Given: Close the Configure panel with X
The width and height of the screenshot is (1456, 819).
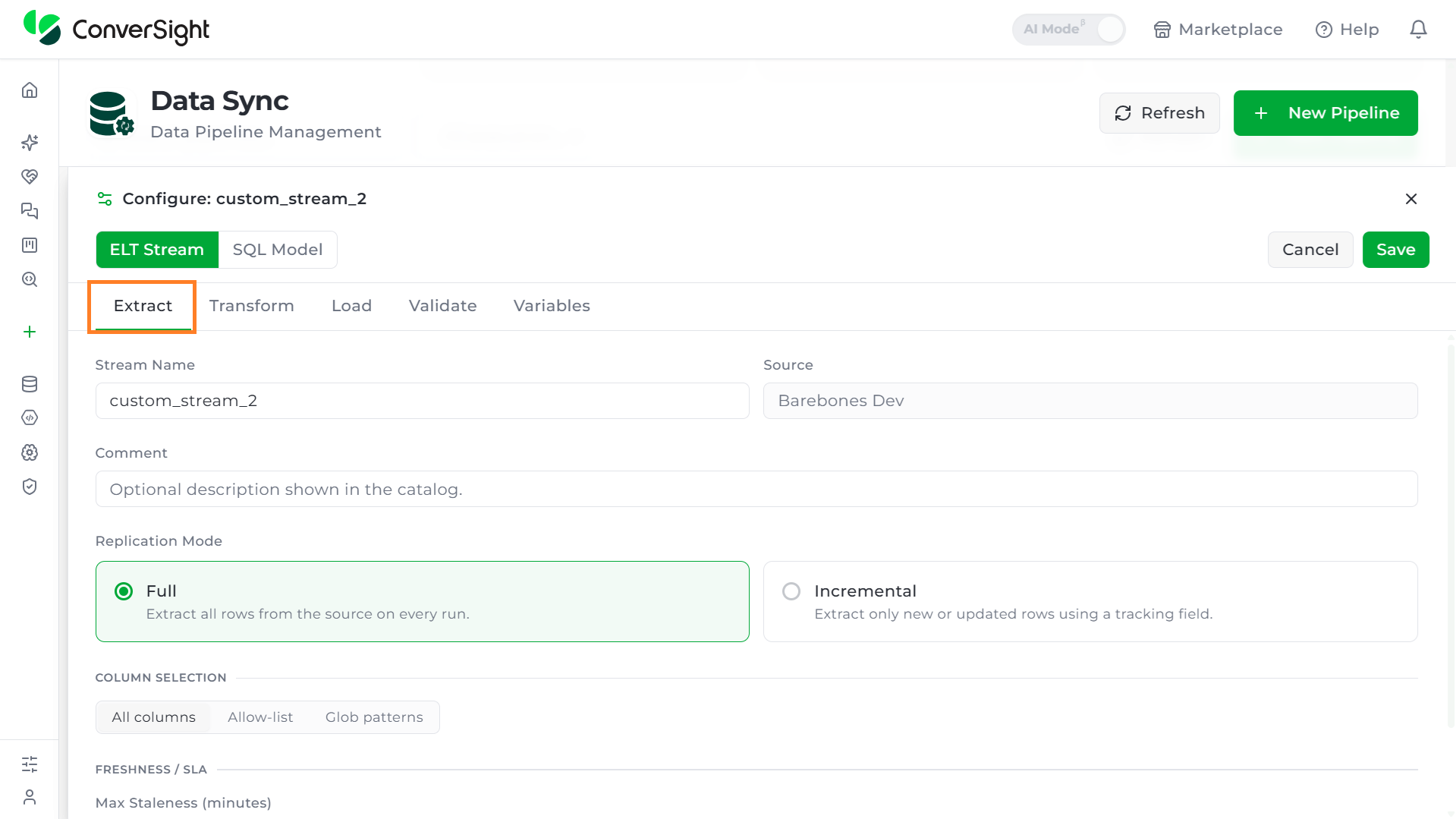Looking at the screenshot, I should click(x=1410, y=199).
